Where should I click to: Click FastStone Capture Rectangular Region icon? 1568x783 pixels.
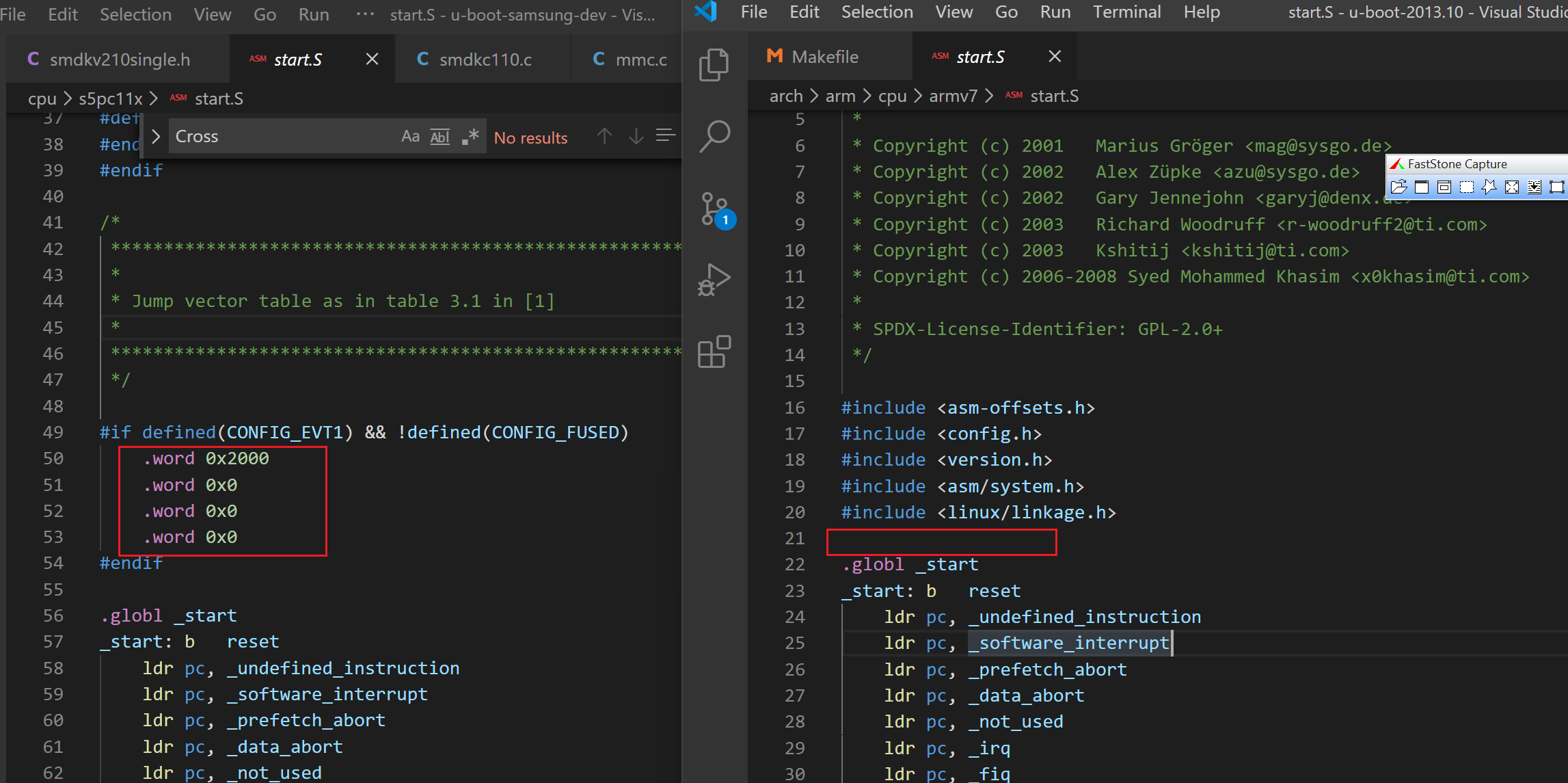click(1467, 187)
